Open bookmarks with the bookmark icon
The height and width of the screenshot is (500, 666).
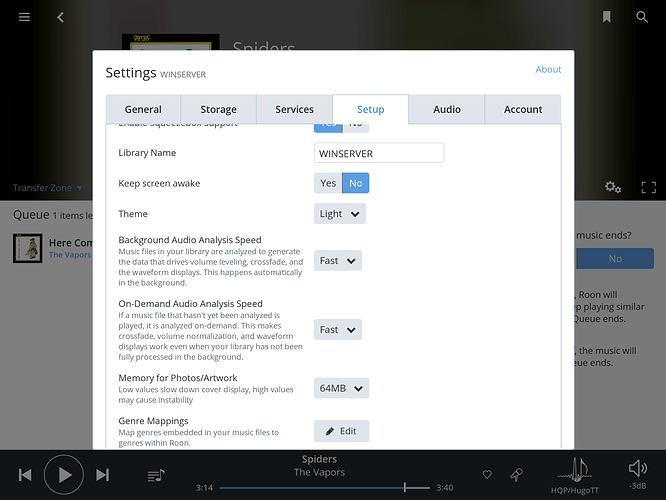pyautogui.click(x=607, y=17)
